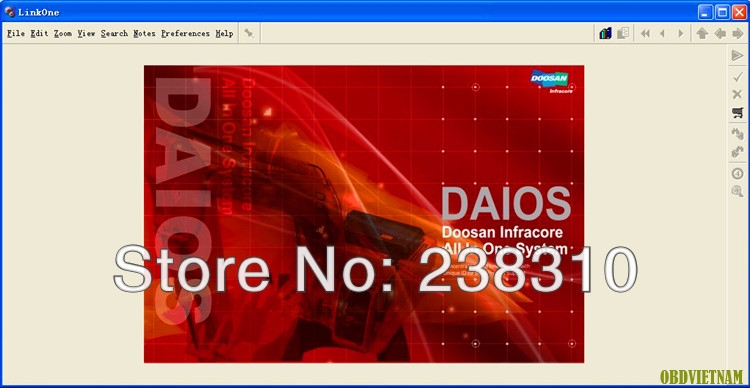
Task: Open the Notes menu
Action: (x=144, y=33)
